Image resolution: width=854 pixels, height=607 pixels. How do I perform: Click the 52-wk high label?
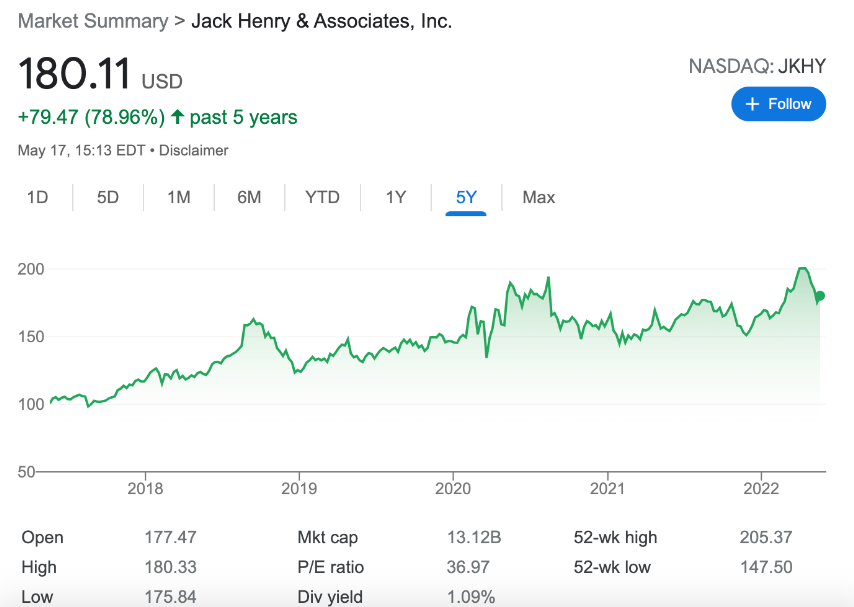(615, 537)
